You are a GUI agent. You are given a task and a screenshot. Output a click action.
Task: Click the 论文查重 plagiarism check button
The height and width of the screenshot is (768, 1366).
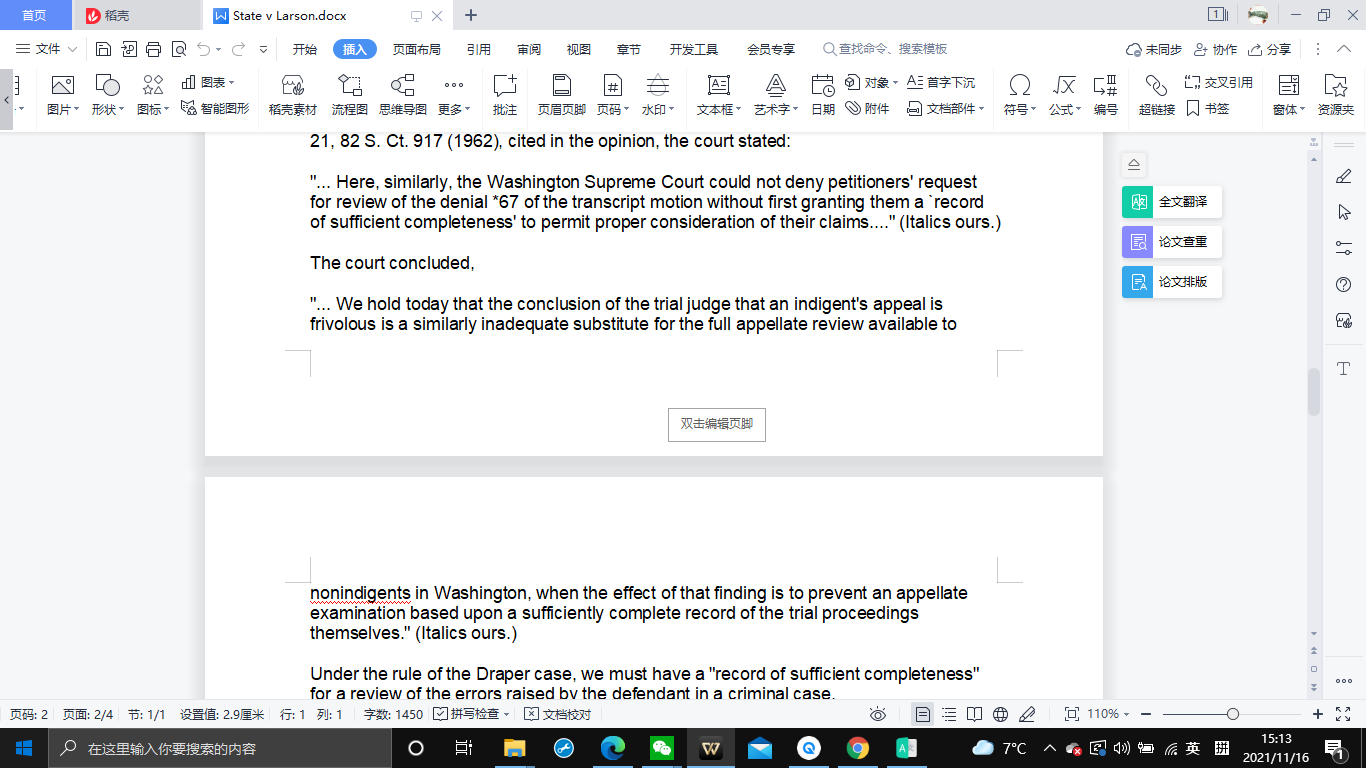1172,242
